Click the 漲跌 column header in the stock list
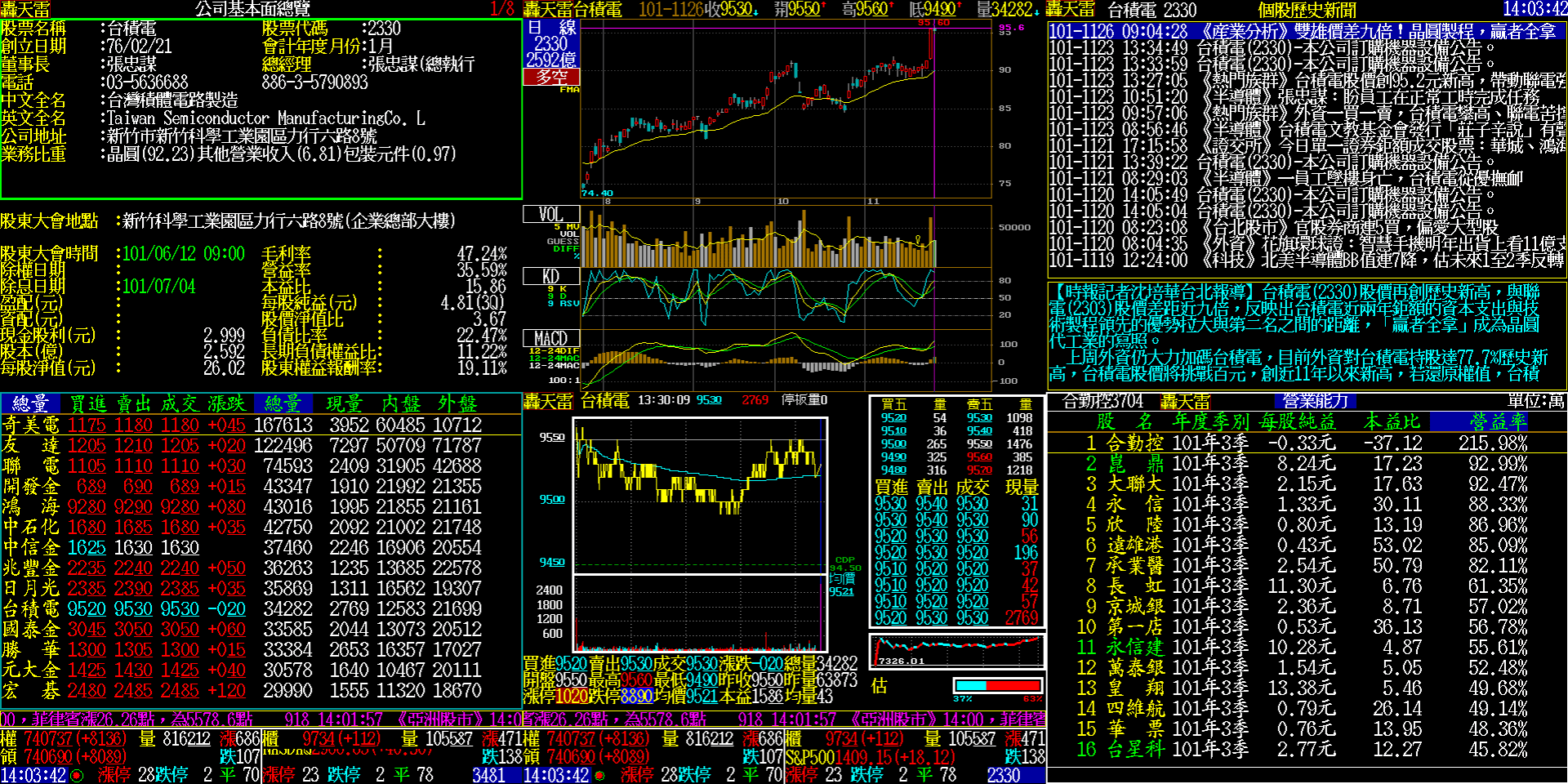 pyautogui.click(x=226, y=403)
